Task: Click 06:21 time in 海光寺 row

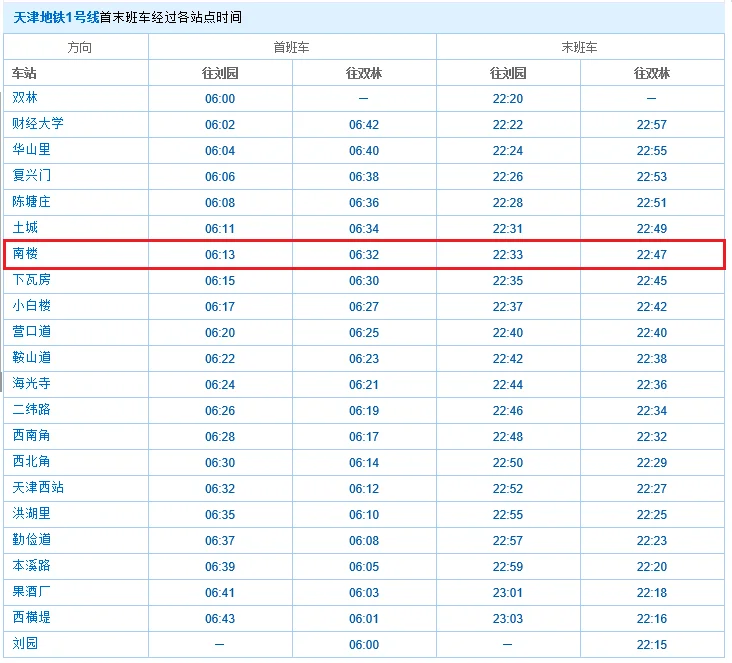Action: (364, 385)
